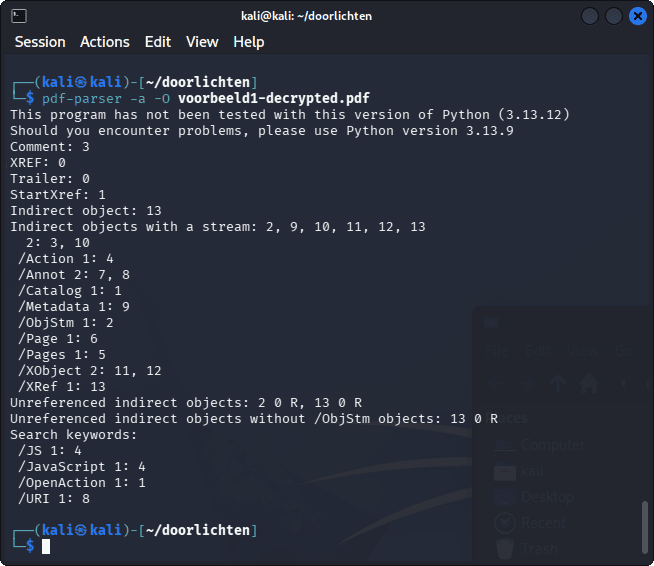The width and height of the screenshot is (654, 566).
Task: Click the '/URI 1: 8' line
Action: (x=54, y=498)
